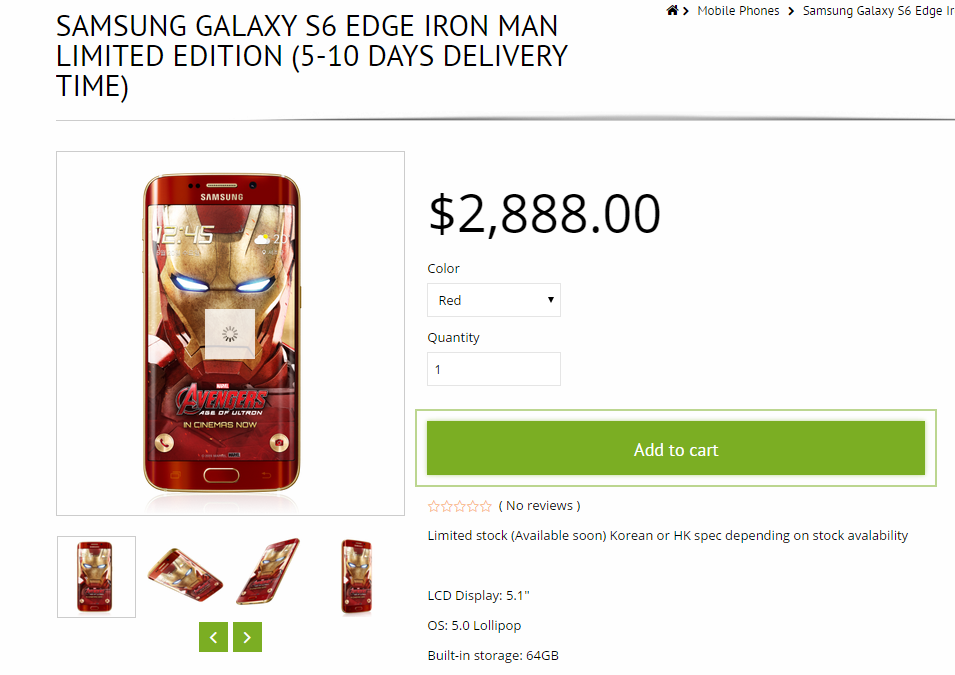Select the second thumbnail of phone lying flat
Image resolution: width=955 pixels, height=675 pixels.
tap(185, 577)
